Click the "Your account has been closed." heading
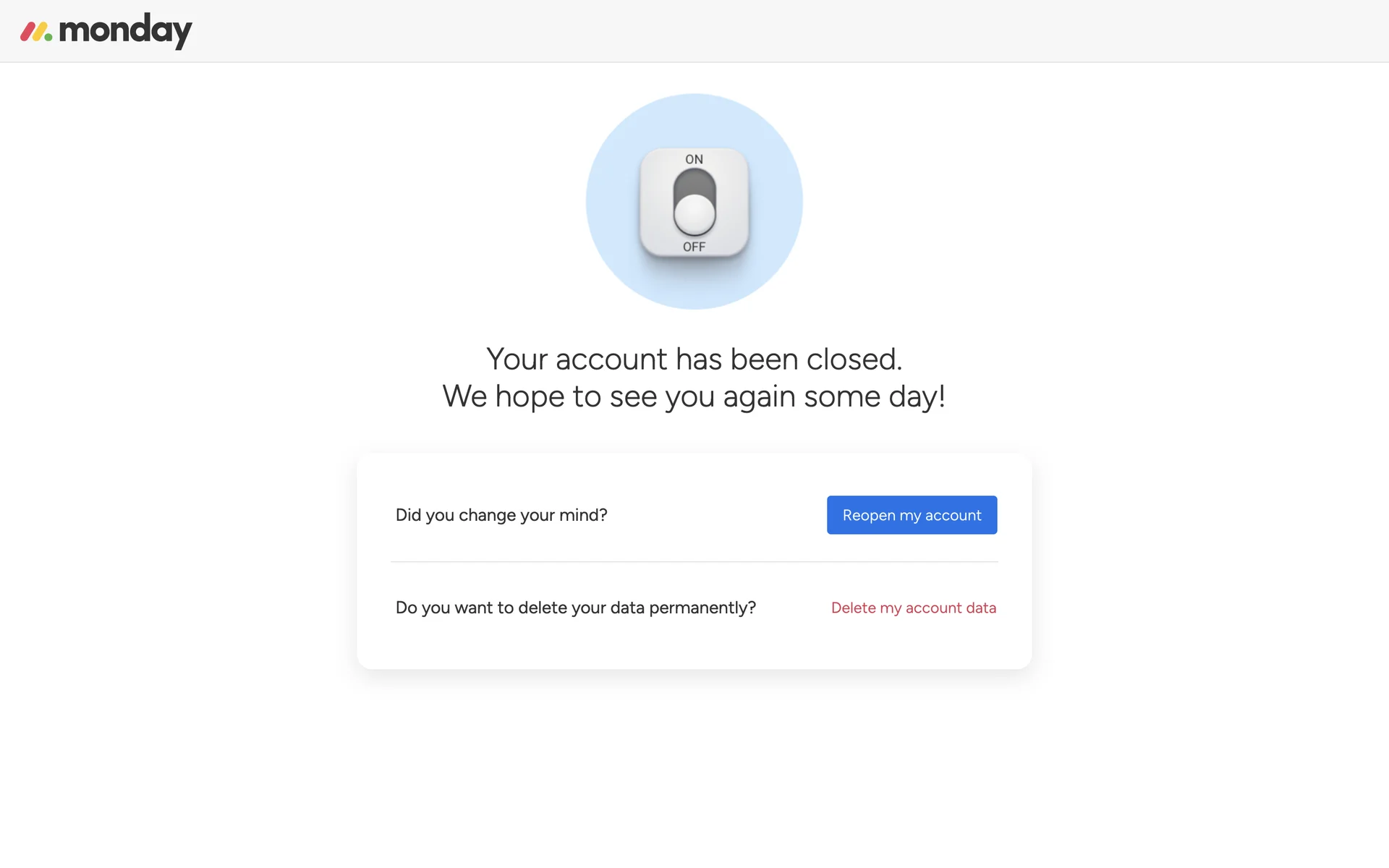This screenshot has width=1389, height=868. point(694,359)
